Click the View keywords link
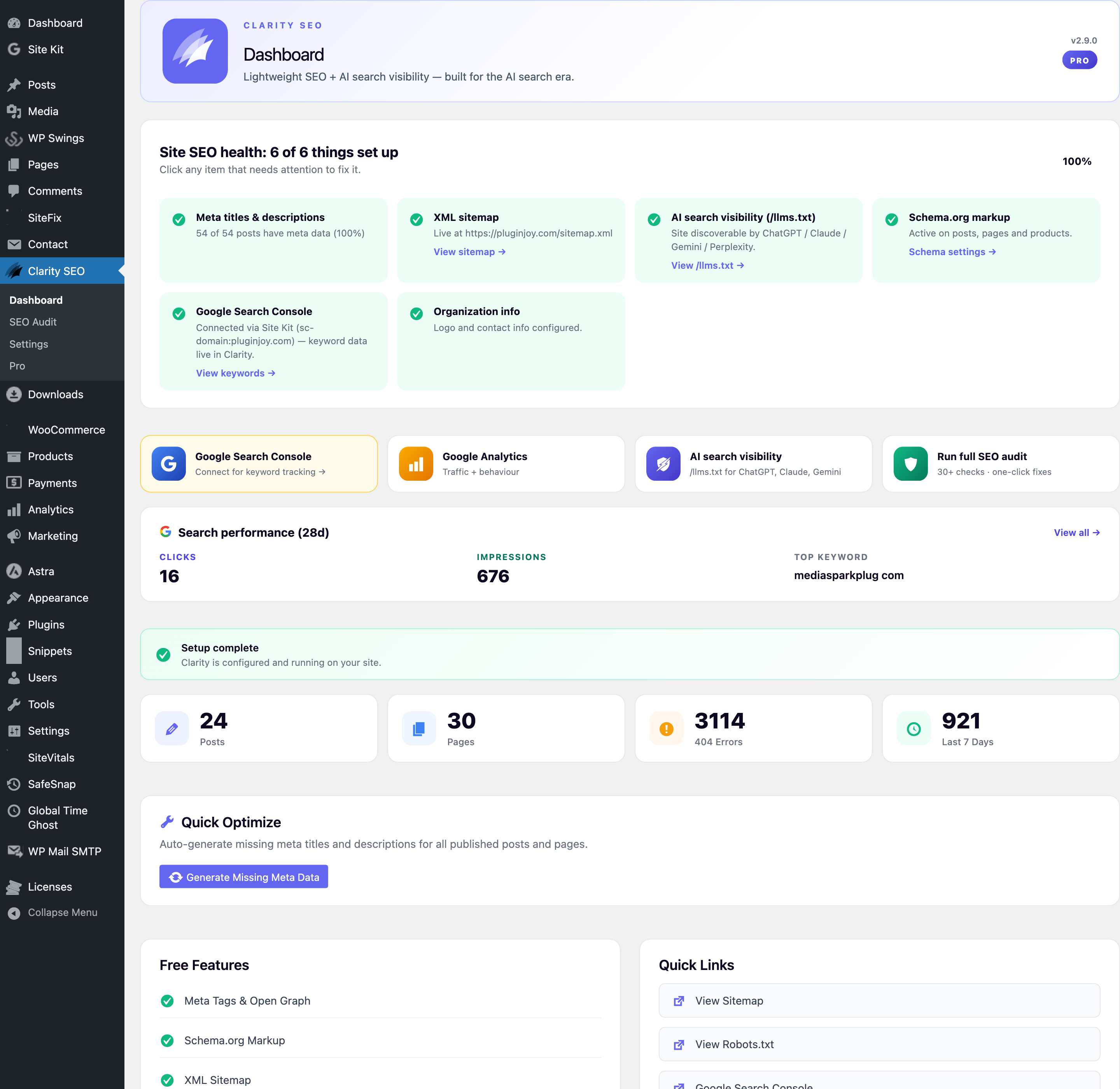This screenshot has height=1089, width=1120. 236,373
